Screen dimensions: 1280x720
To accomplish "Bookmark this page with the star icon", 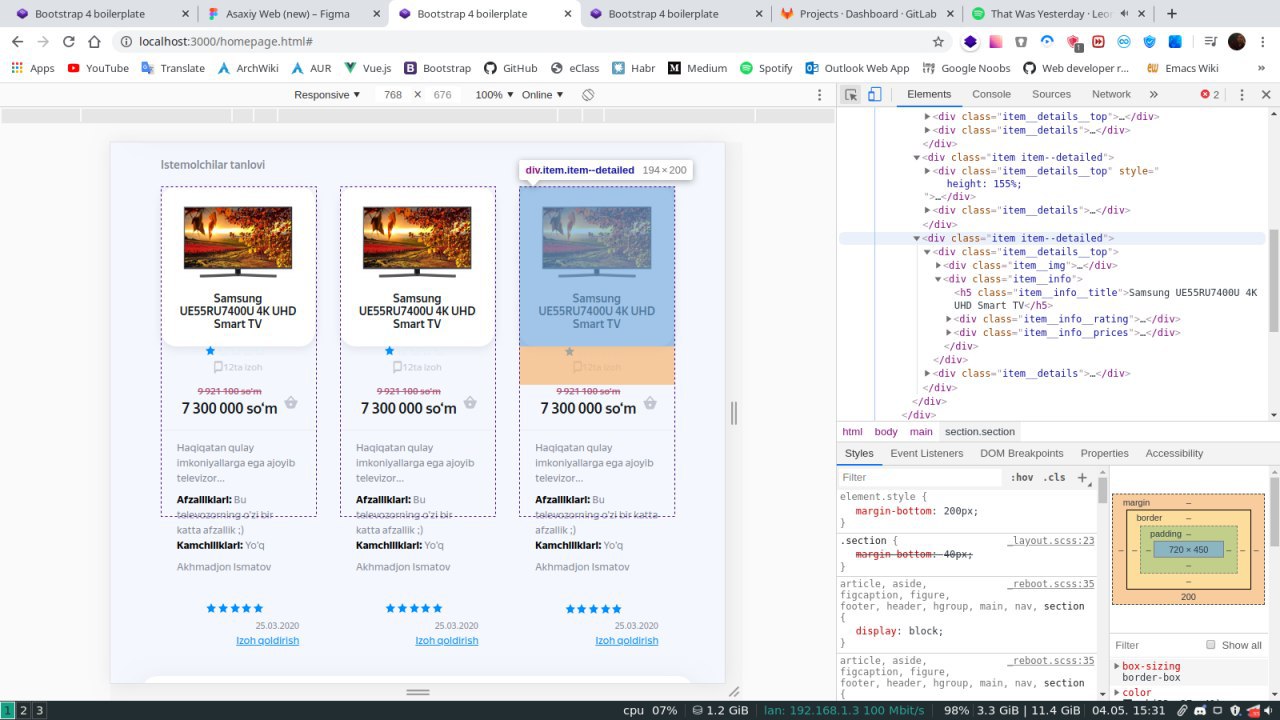I will pos(938,42).
